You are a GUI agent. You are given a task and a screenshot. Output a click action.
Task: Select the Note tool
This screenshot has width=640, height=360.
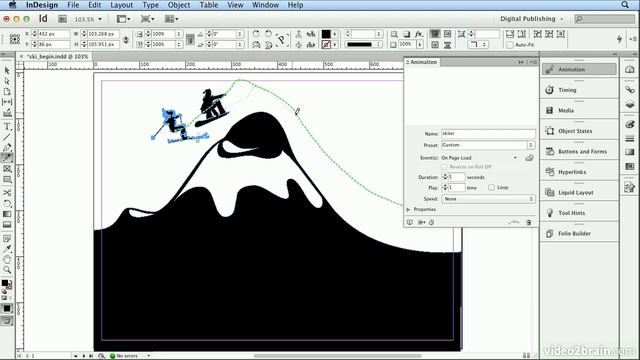7,238
